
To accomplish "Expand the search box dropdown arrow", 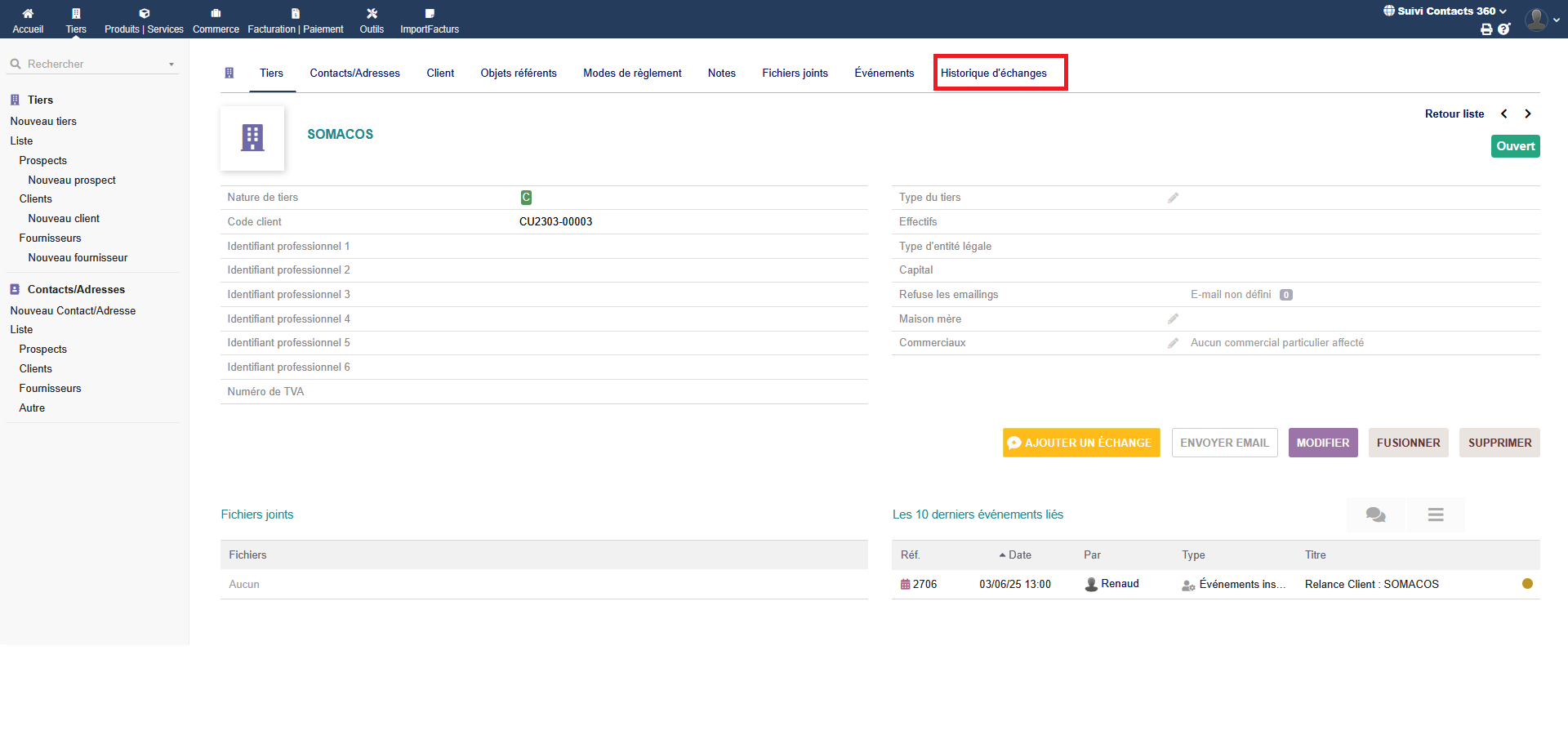I will point(171,65).
